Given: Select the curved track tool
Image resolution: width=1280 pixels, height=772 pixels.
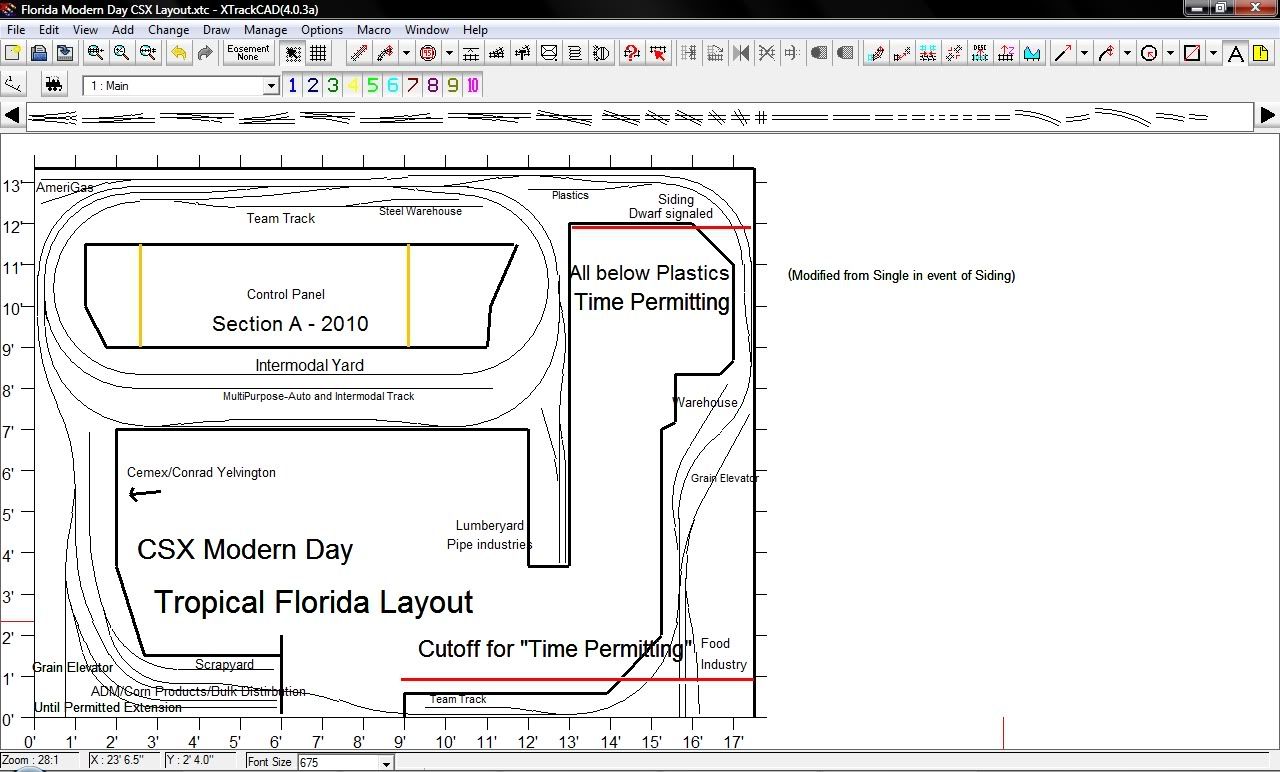Looking at the screenshot, I should coord(385,53).
